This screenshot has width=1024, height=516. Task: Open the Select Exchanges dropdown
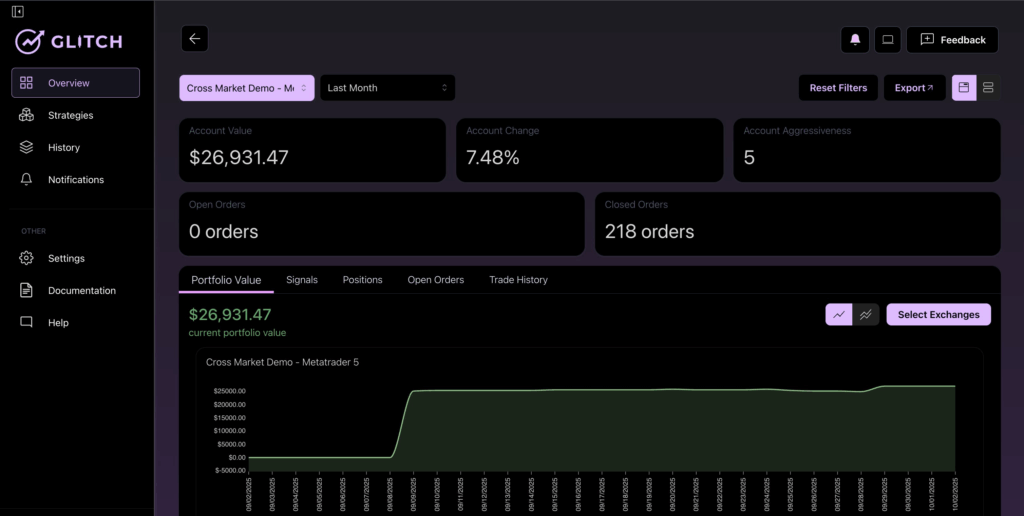tap(938, 315)
